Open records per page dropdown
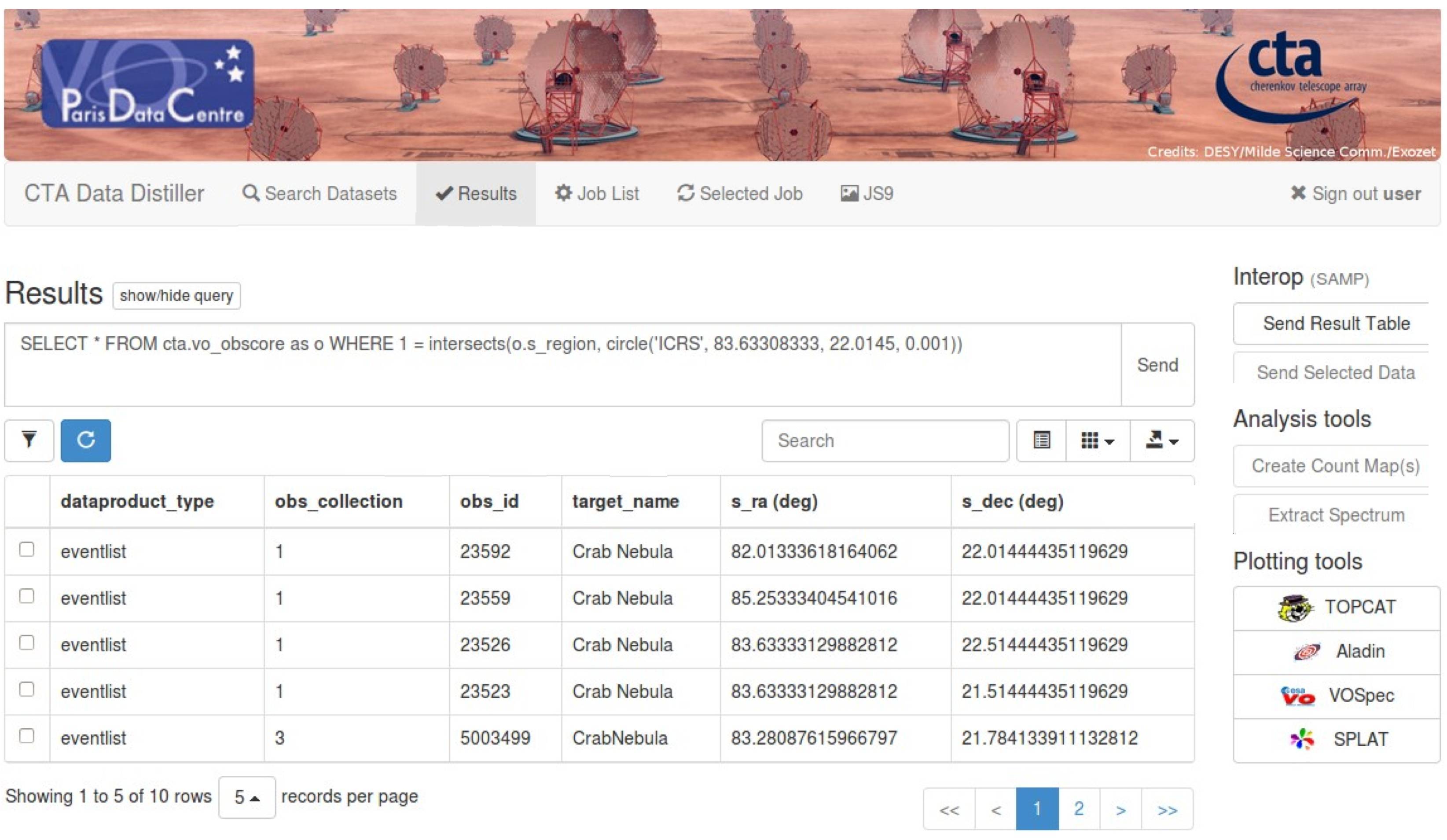The height and width of the screenshot is (840, 1447). 247,797
